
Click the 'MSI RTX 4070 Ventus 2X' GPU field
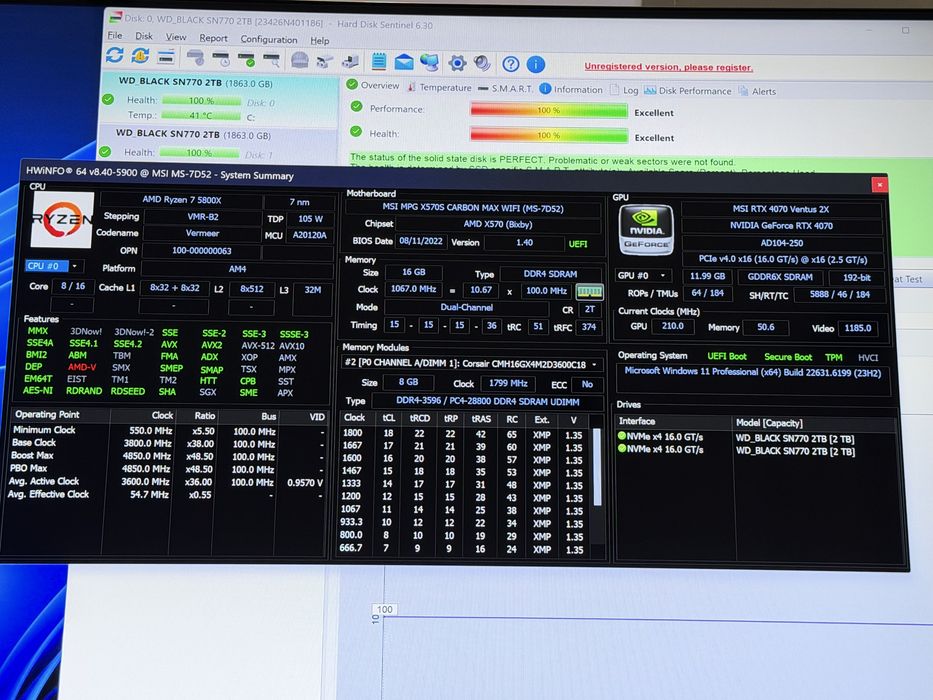coord(780,209)
